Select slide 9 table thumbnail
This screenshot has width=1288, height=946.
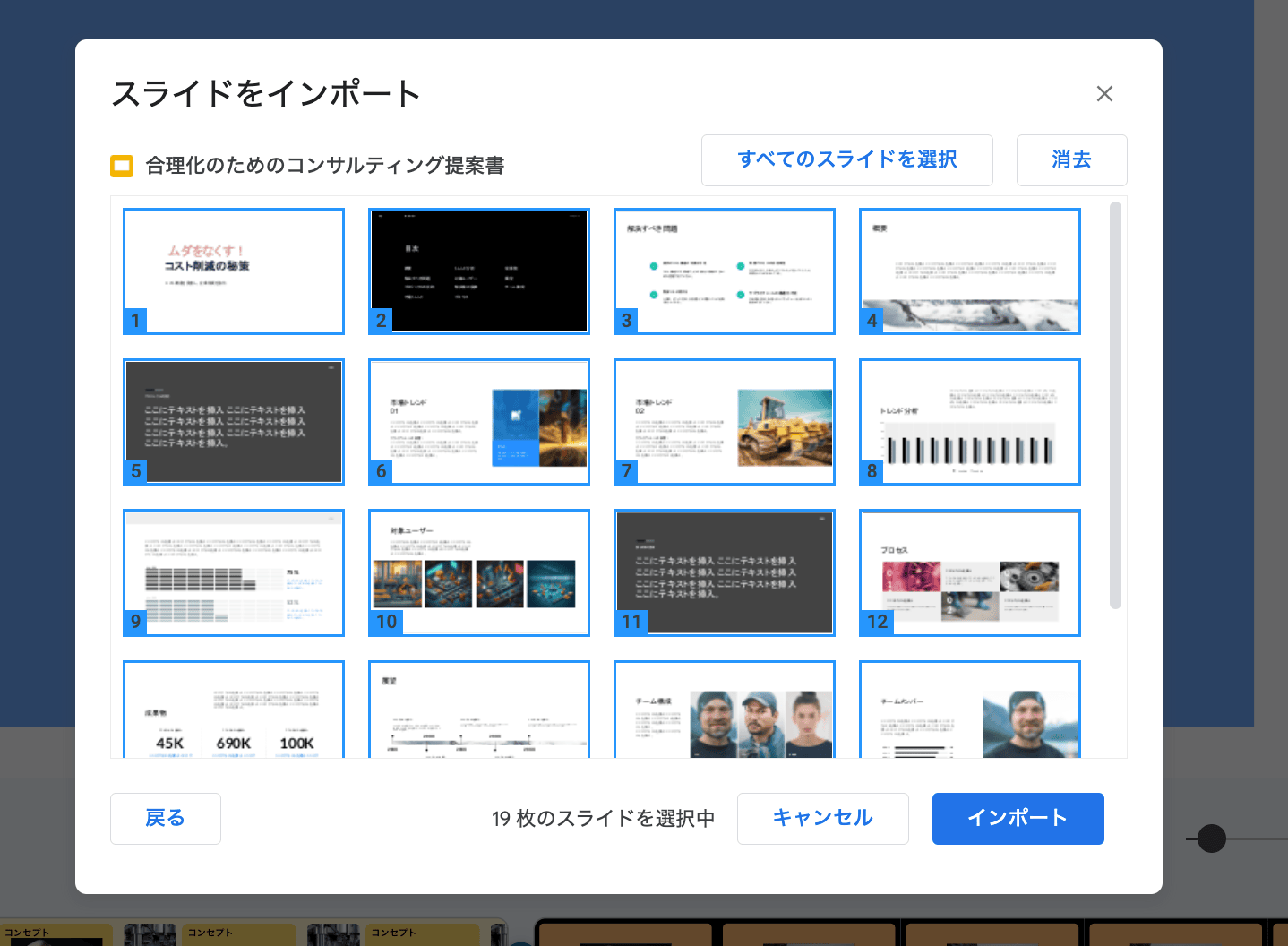pyautogui.click(x=234, y=572)
